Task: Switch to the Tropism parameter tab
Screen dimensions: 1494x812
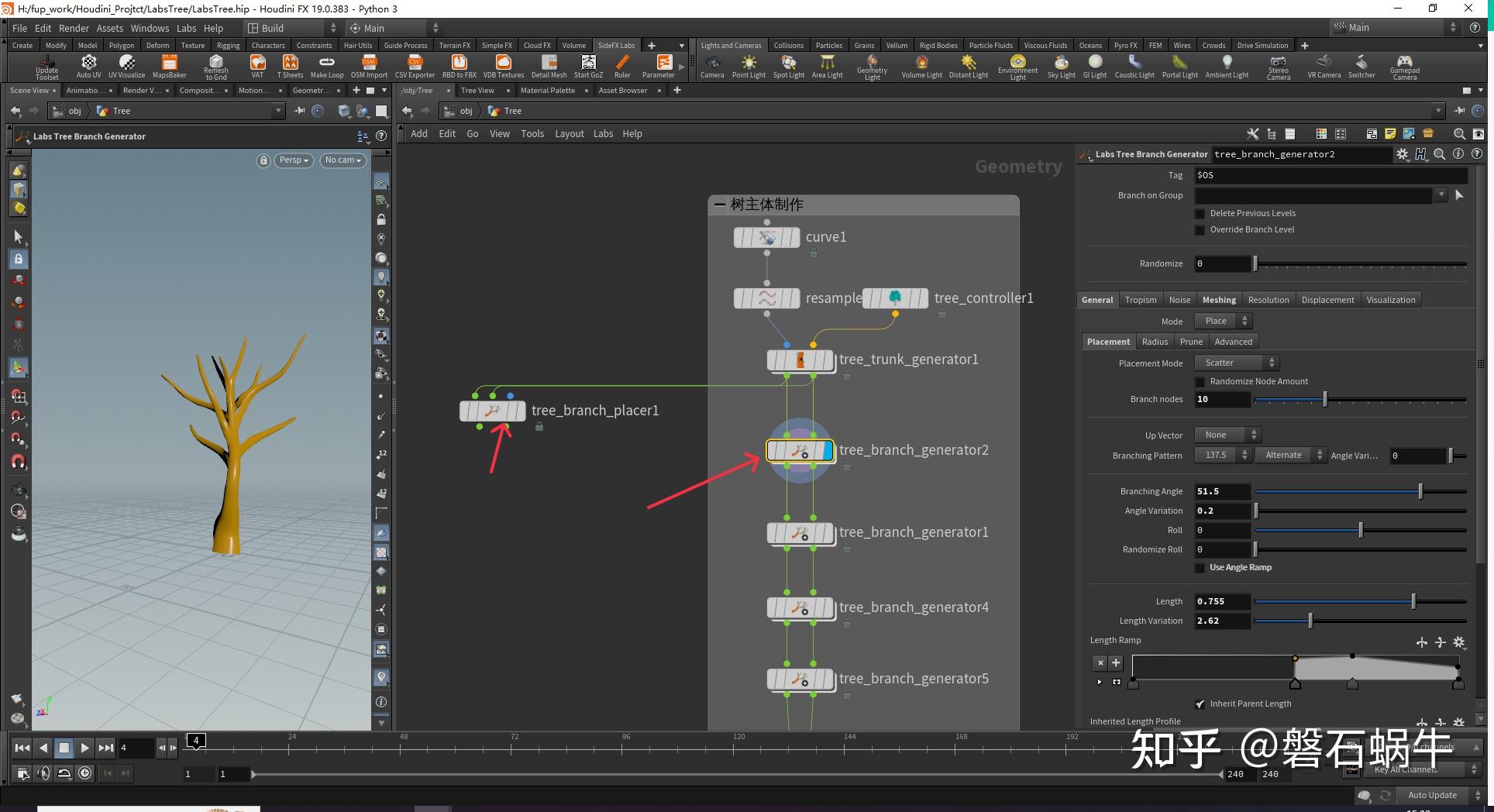Action: pos(1140,299)
